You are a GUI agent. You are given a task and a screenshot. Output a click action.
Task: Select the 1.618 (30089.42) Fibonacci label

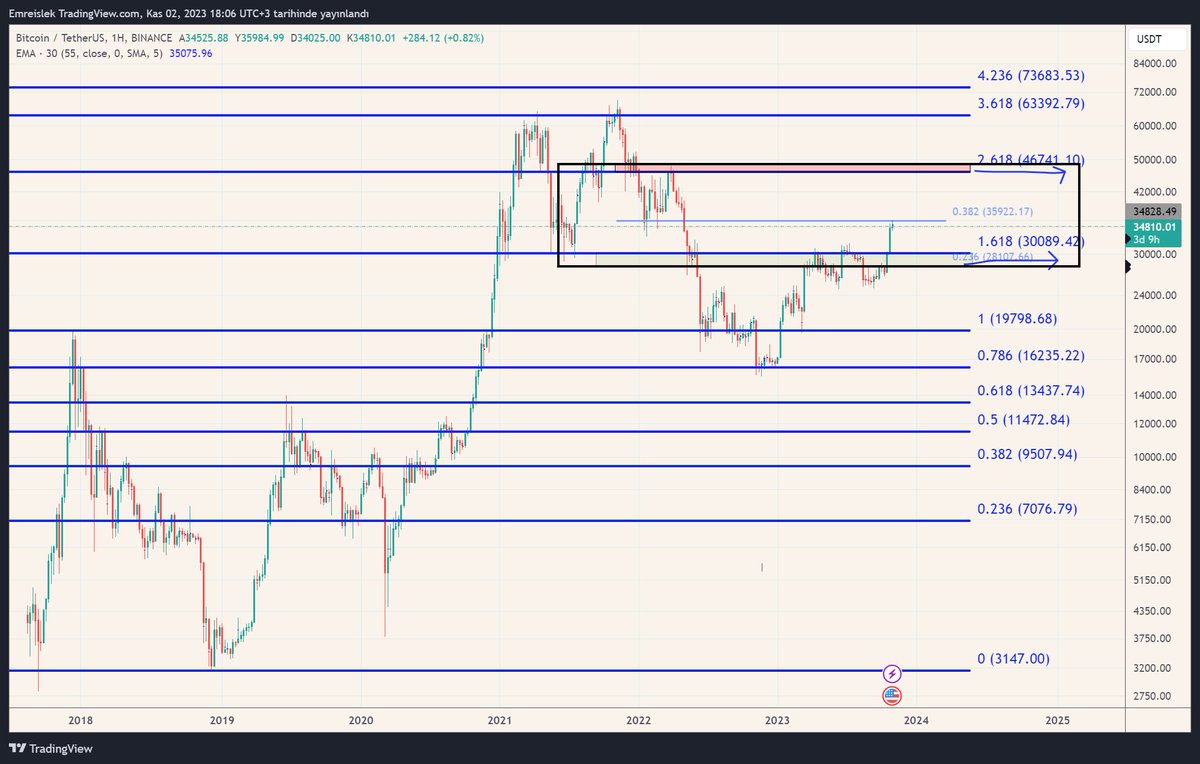(x=1031, y=242)
